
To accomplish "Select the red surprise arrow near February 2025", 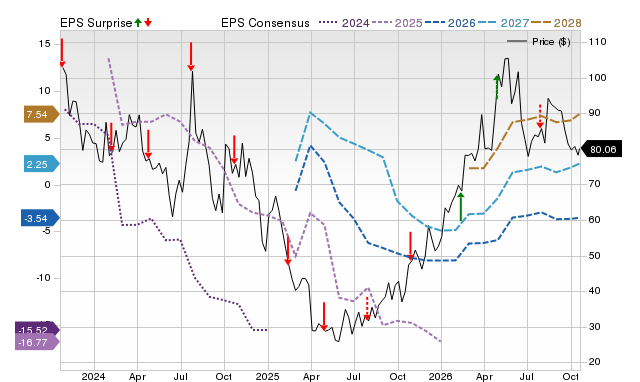I will (x=288, y=251).
